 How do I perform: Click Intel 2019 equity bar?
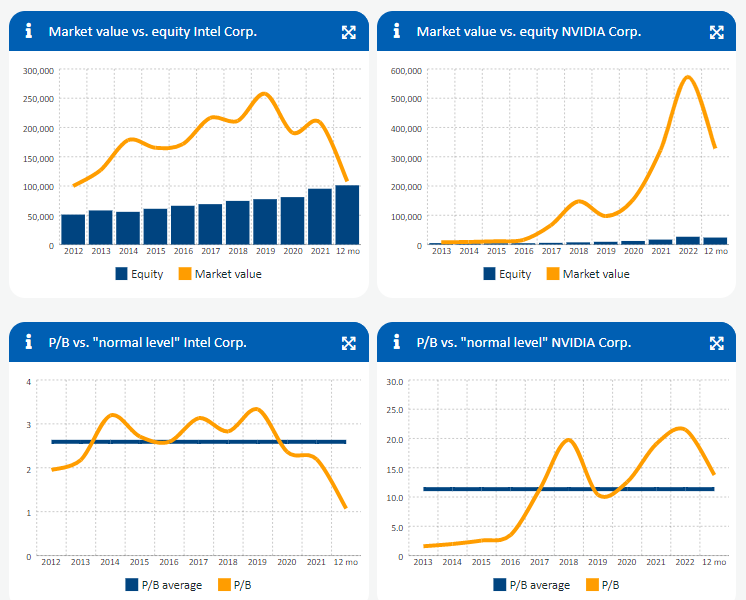click(x=265, y=222)
